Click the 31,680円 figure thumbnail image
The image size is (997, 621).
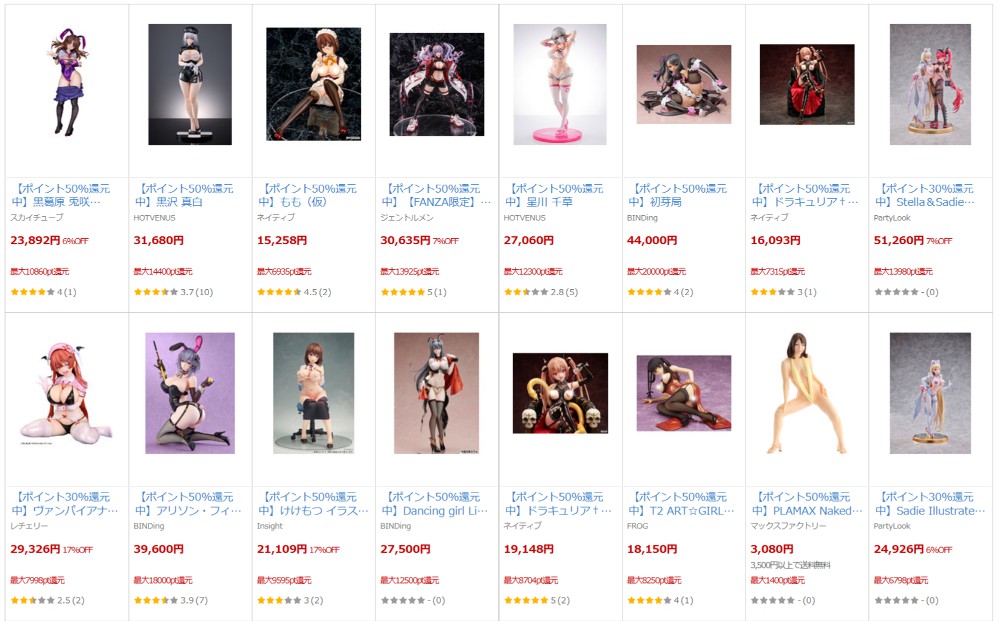[x=190, y=85]
